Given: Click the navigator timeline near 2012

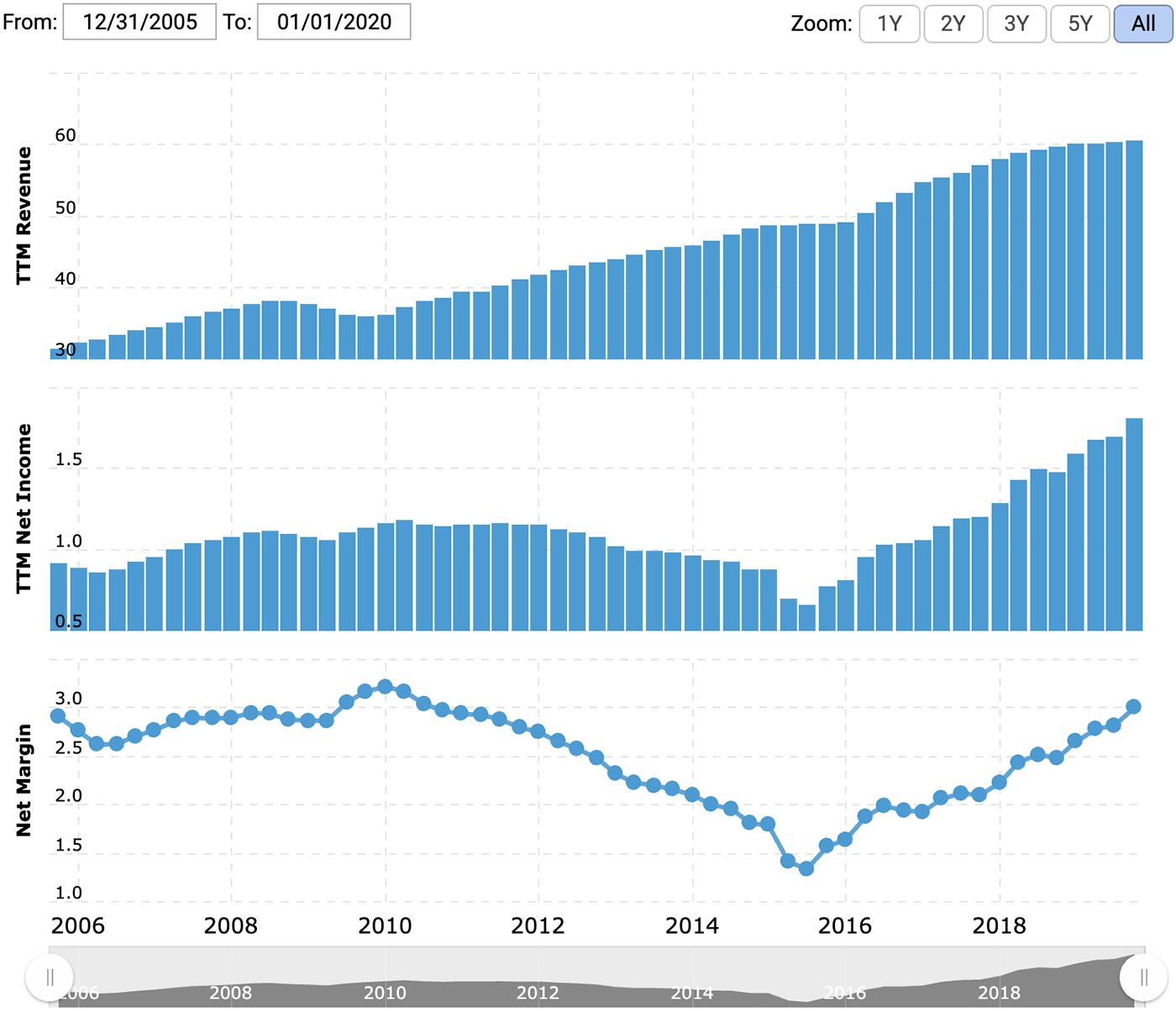Looking at the screenshot, I should pos(538,993).
